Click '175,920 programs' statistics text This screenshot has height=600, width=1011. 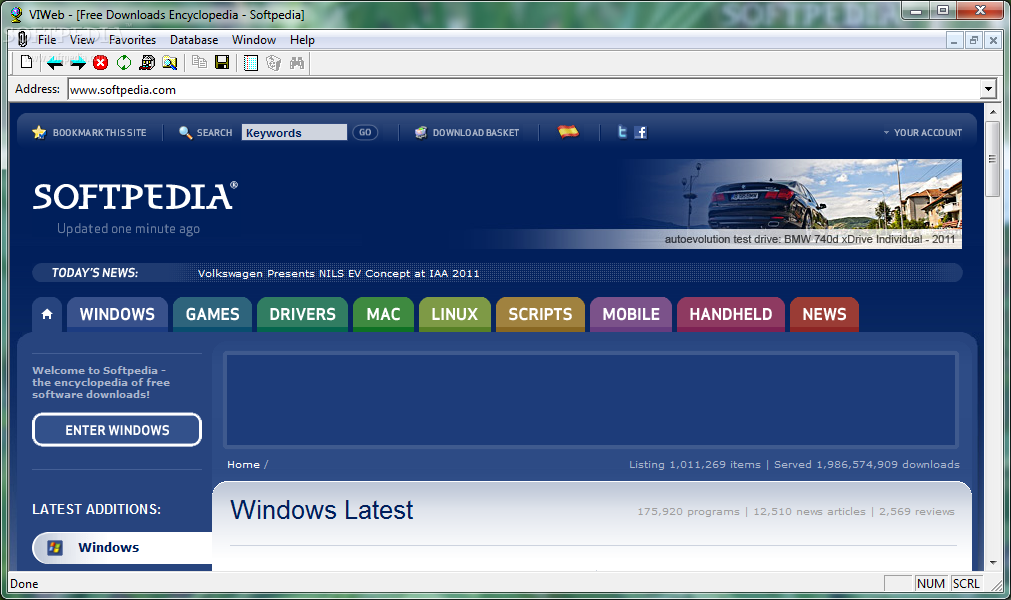(x=689, y=512)
